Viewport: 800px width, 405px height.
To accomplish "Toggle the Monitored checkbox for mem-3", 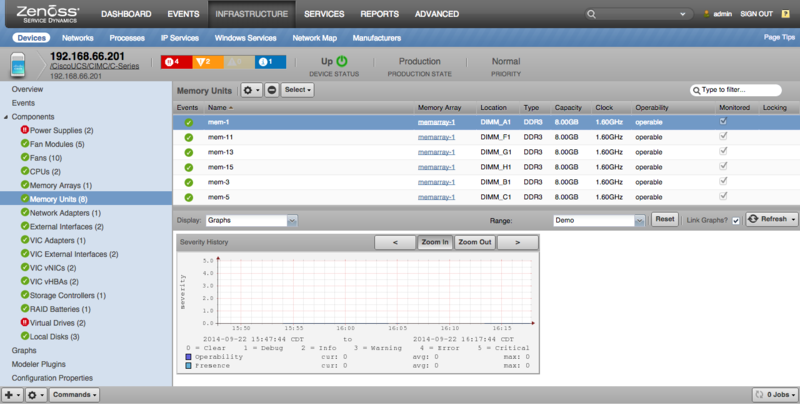I will pos(723,181).
